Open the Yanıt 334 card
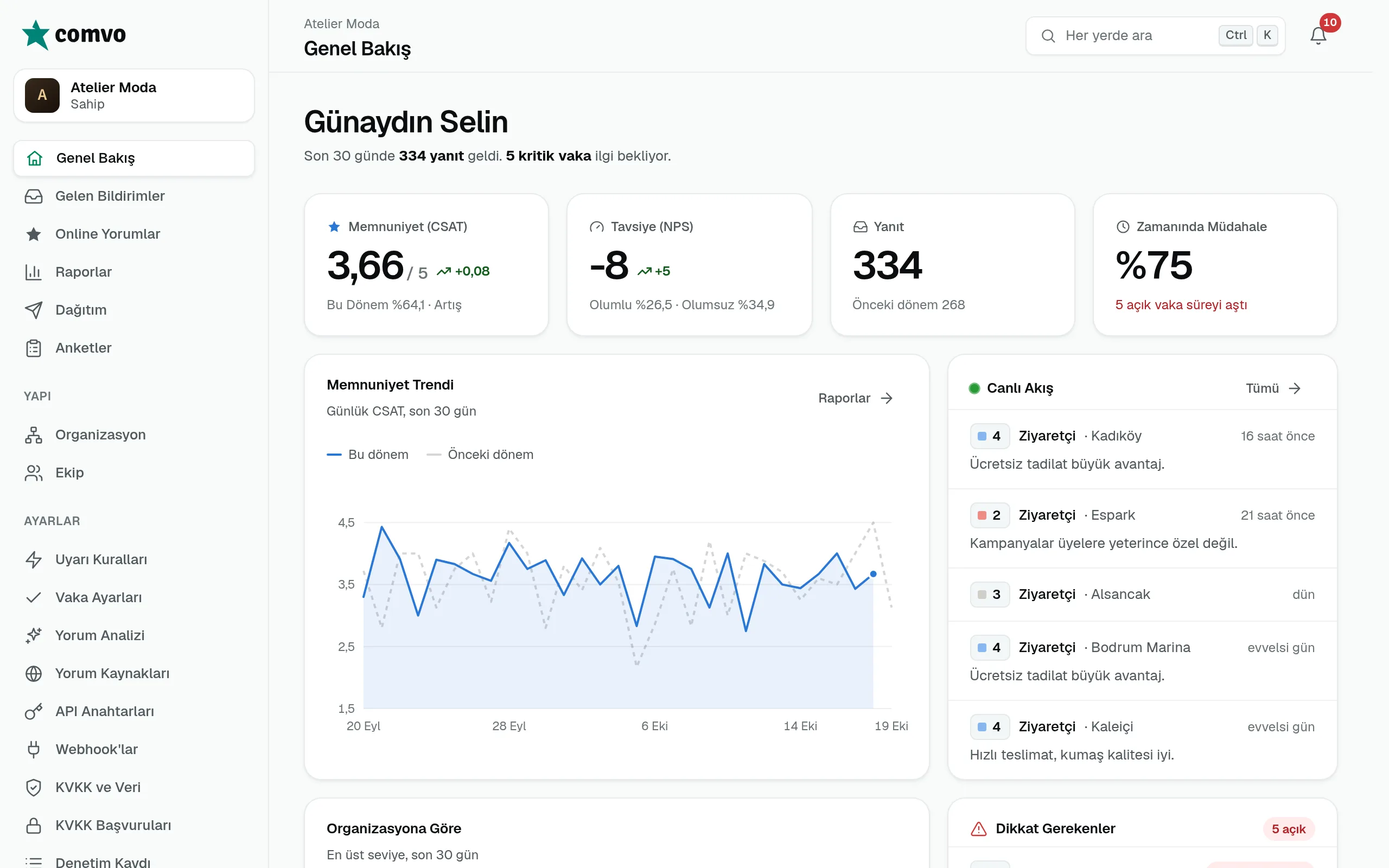The image size is (1389, 868). 952,265
